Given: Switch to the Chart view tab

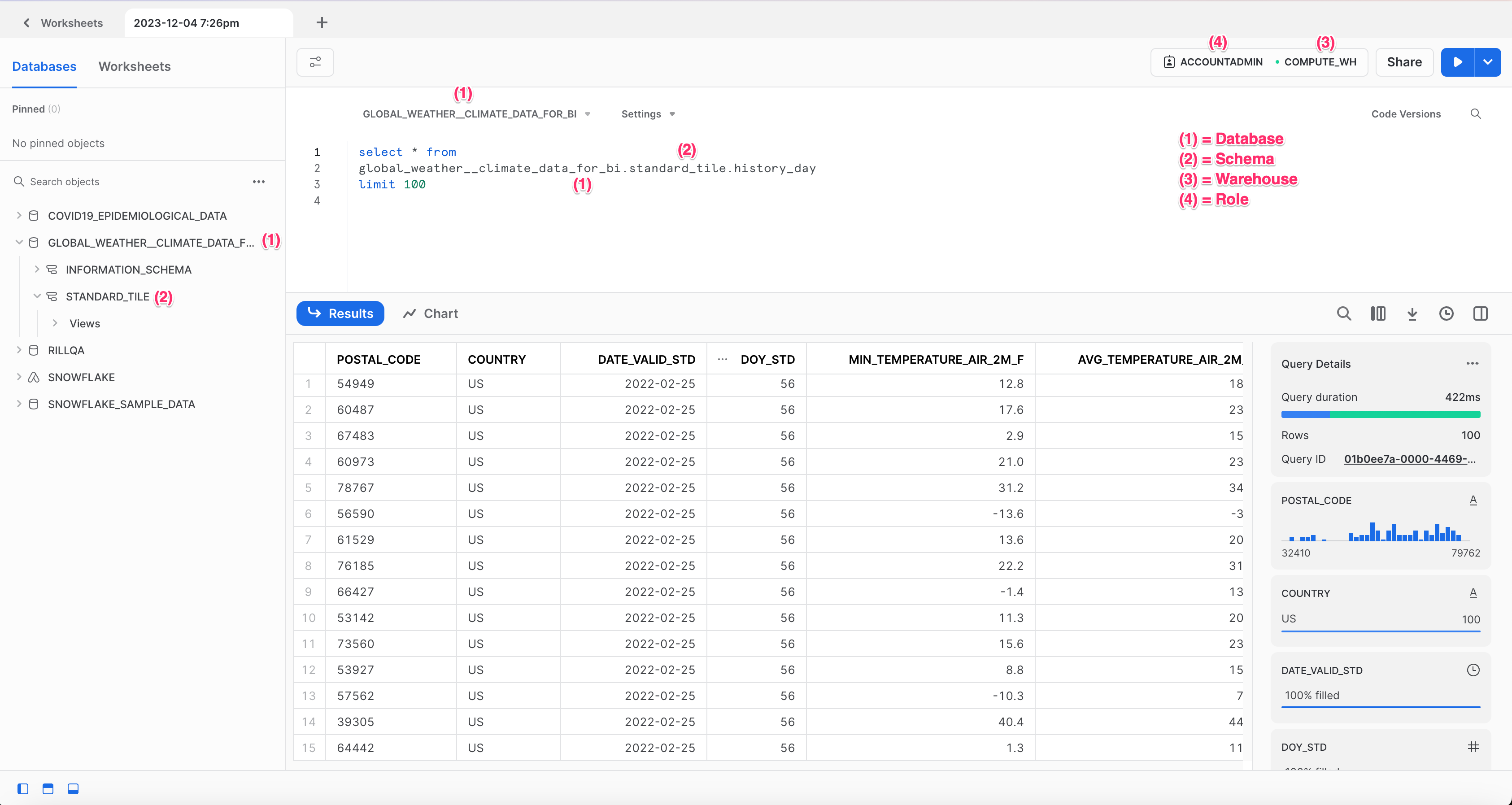Looking at the screenshot, I should 430,314.
